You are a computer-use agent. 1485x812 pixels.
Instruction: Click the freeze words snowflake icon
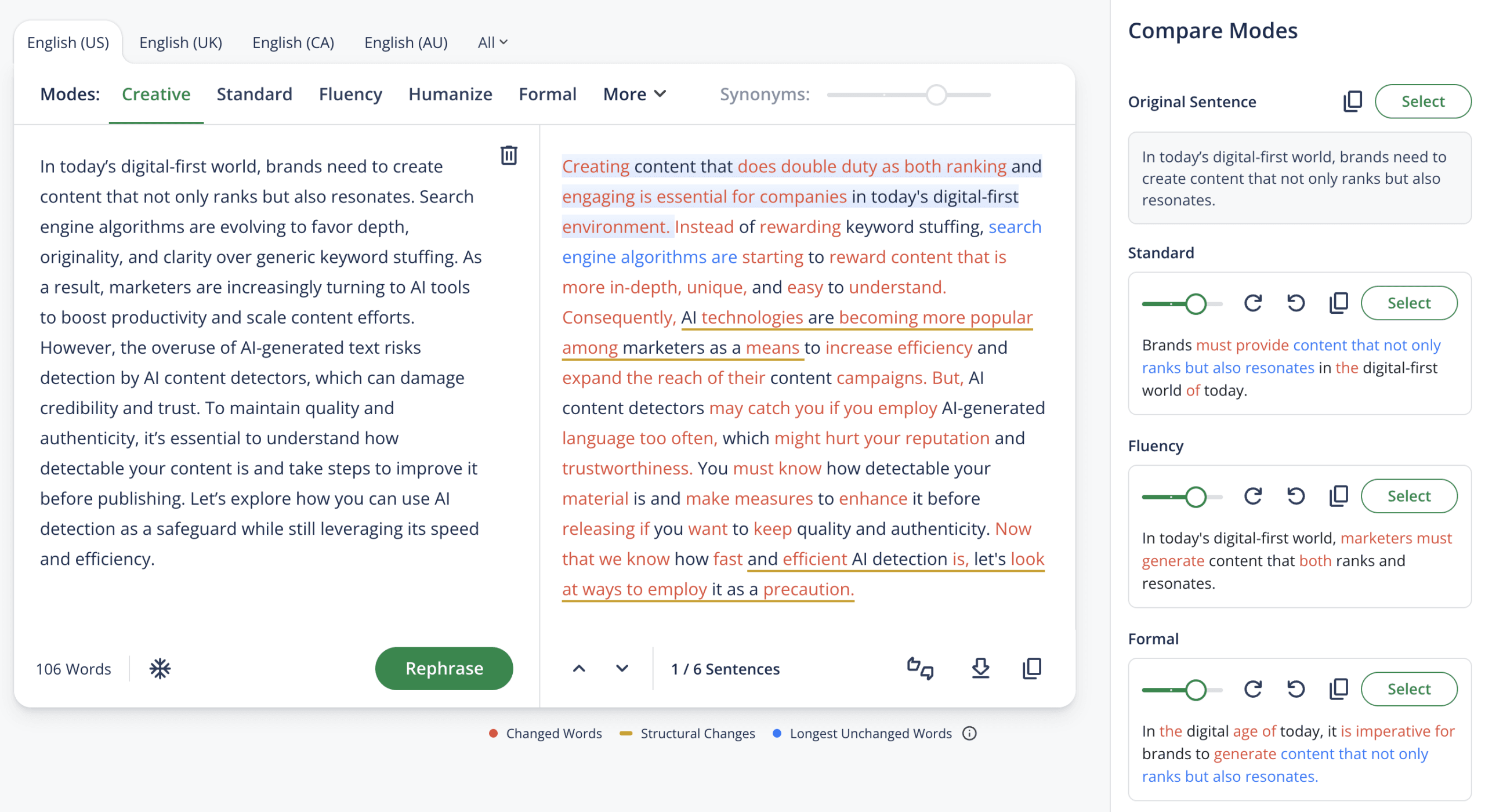point(160,669)
